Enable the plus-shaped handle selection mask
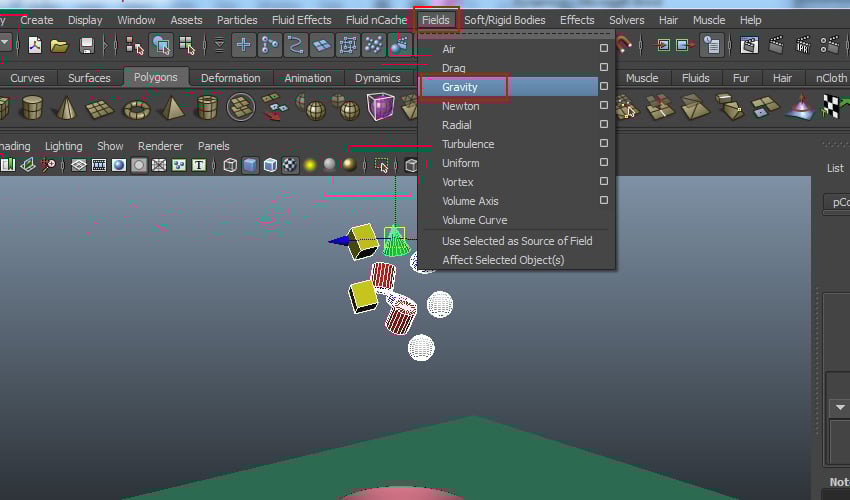850x500 pixels. [x=243, y=45]
